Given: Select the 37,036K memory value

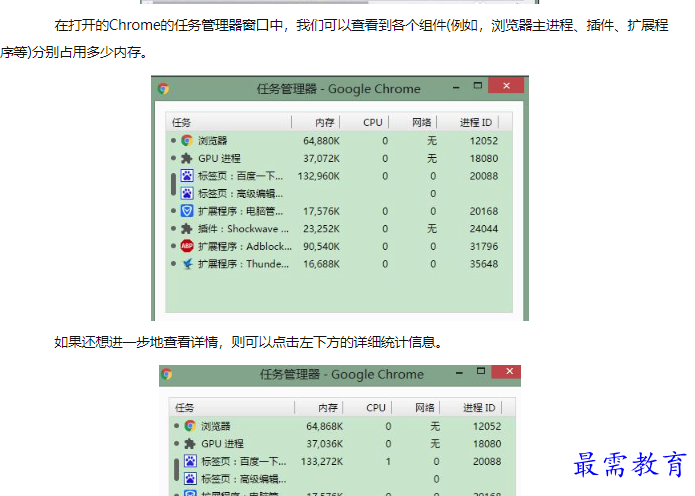Looking at the screenshot, I should tap(324, 444).
